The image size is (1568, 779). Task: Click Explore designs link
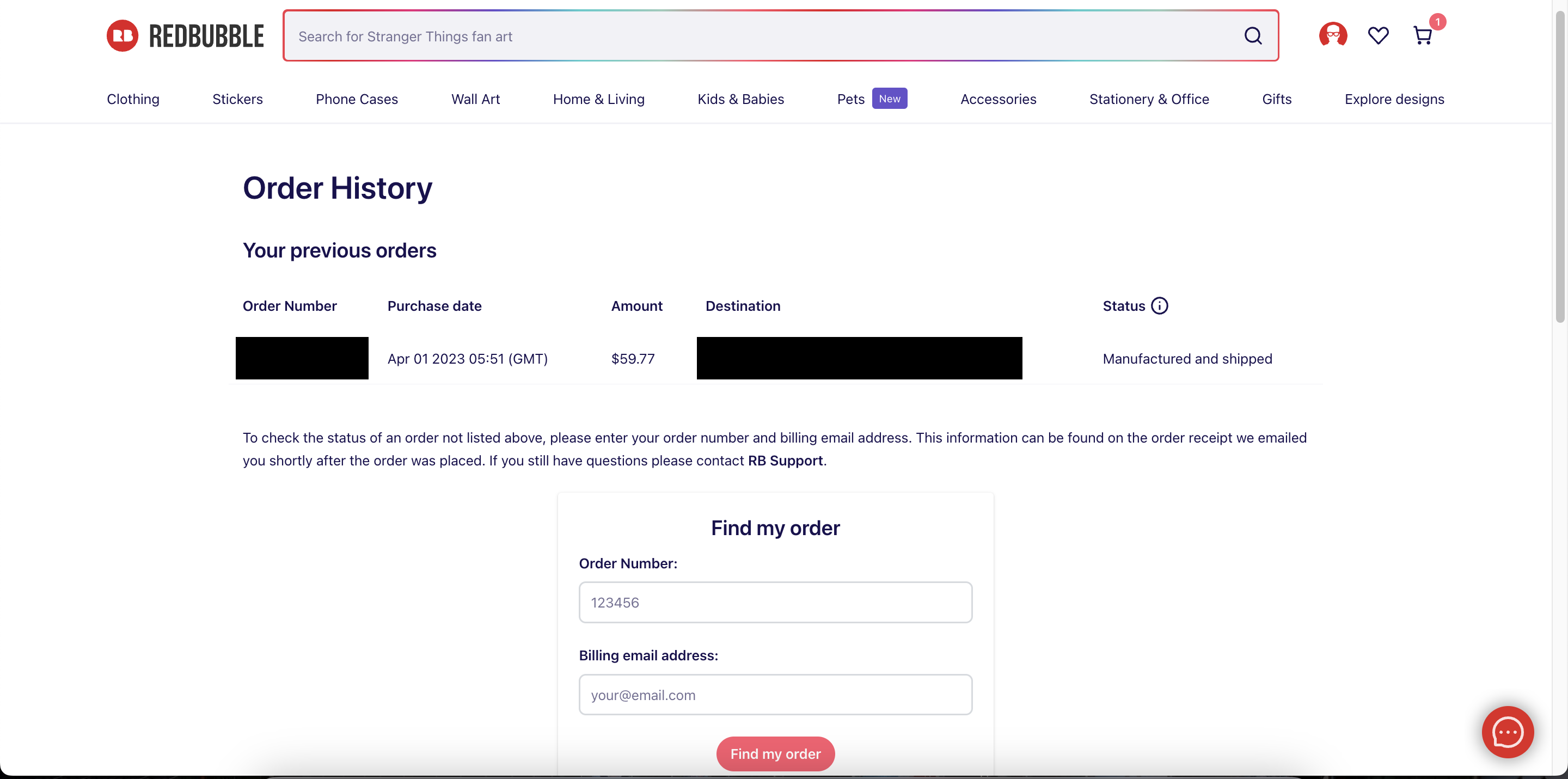point(1394,99)
